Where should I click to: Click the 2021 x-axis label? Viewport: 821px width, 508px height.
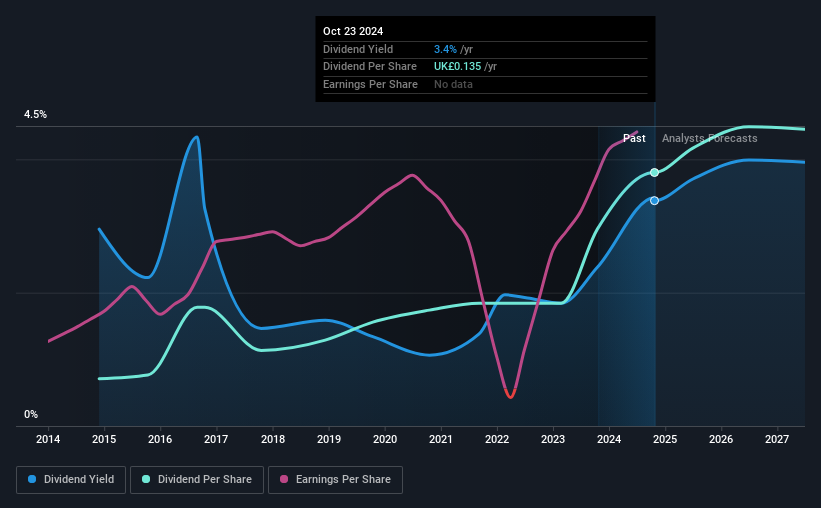[441, 439]
